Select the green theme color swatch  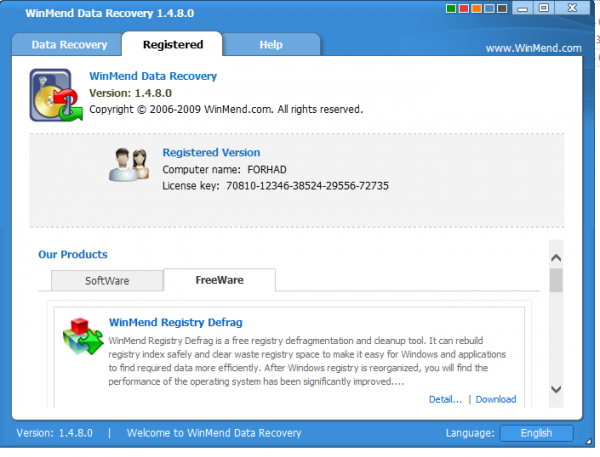pos(451,8)
